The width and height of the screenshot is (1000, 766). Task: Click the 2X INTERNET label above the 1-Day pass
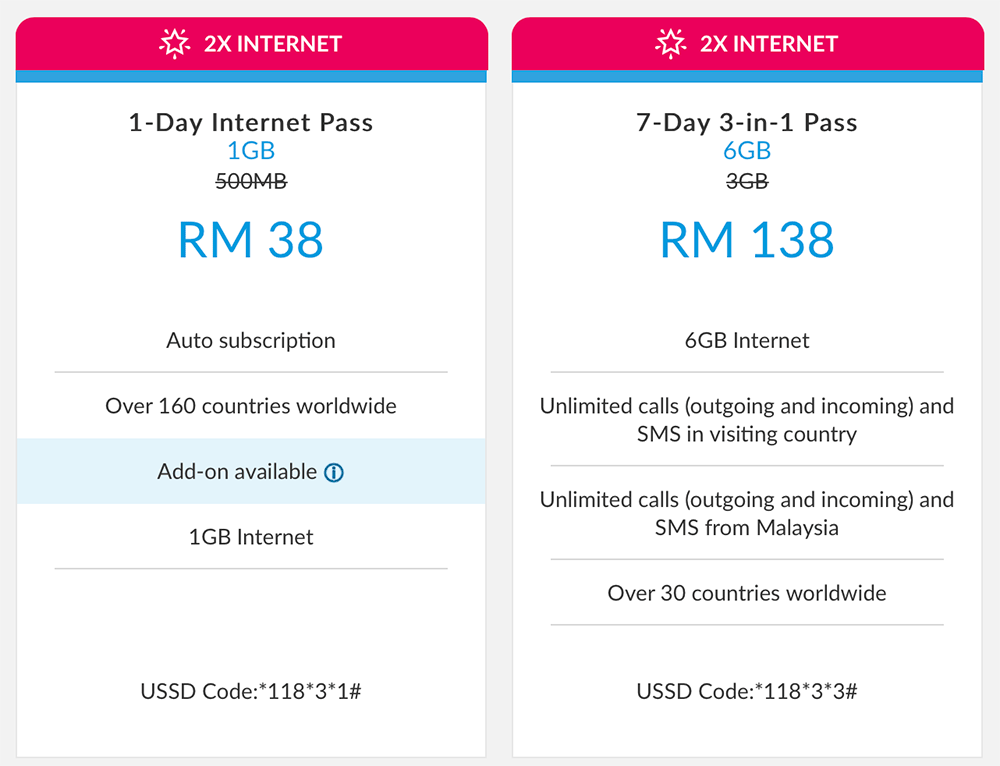[x=273, y=44]
